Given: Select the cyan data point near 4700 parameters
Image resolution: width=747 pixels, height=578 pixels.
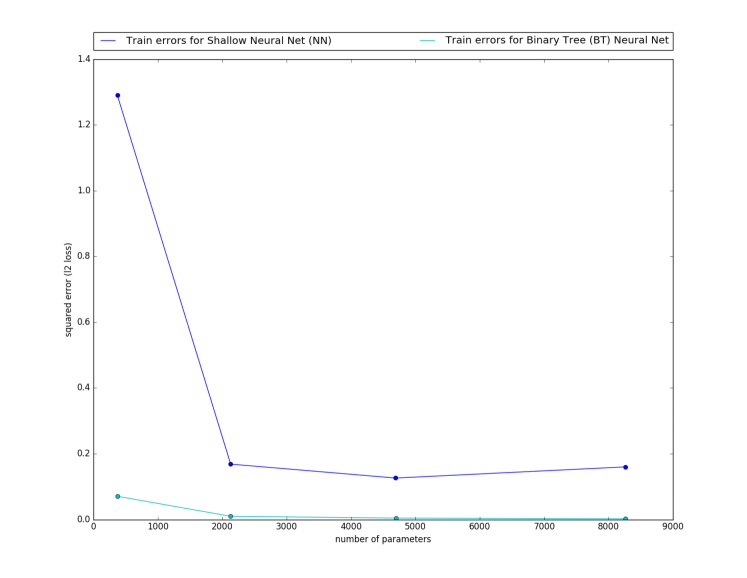Looking at the screenshot, I should 396,518.
